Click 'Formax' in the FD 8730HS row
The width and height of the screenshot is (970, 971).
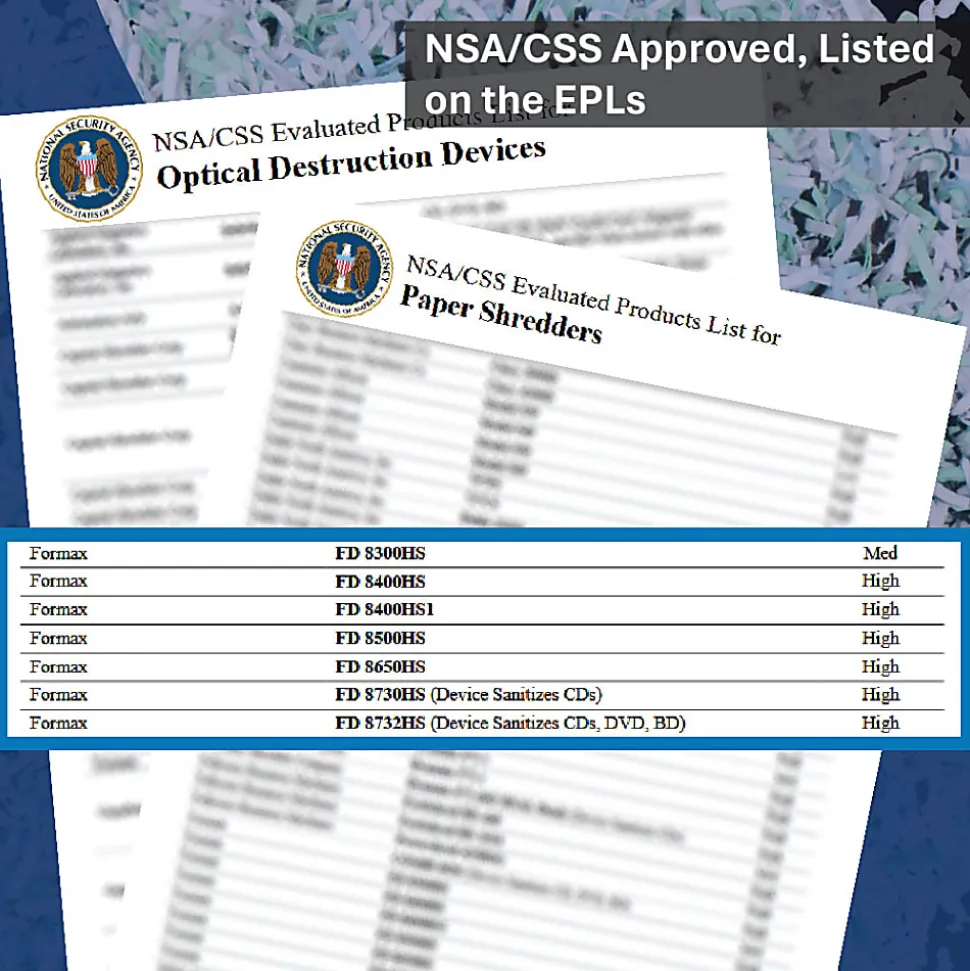tap(58, 694)
